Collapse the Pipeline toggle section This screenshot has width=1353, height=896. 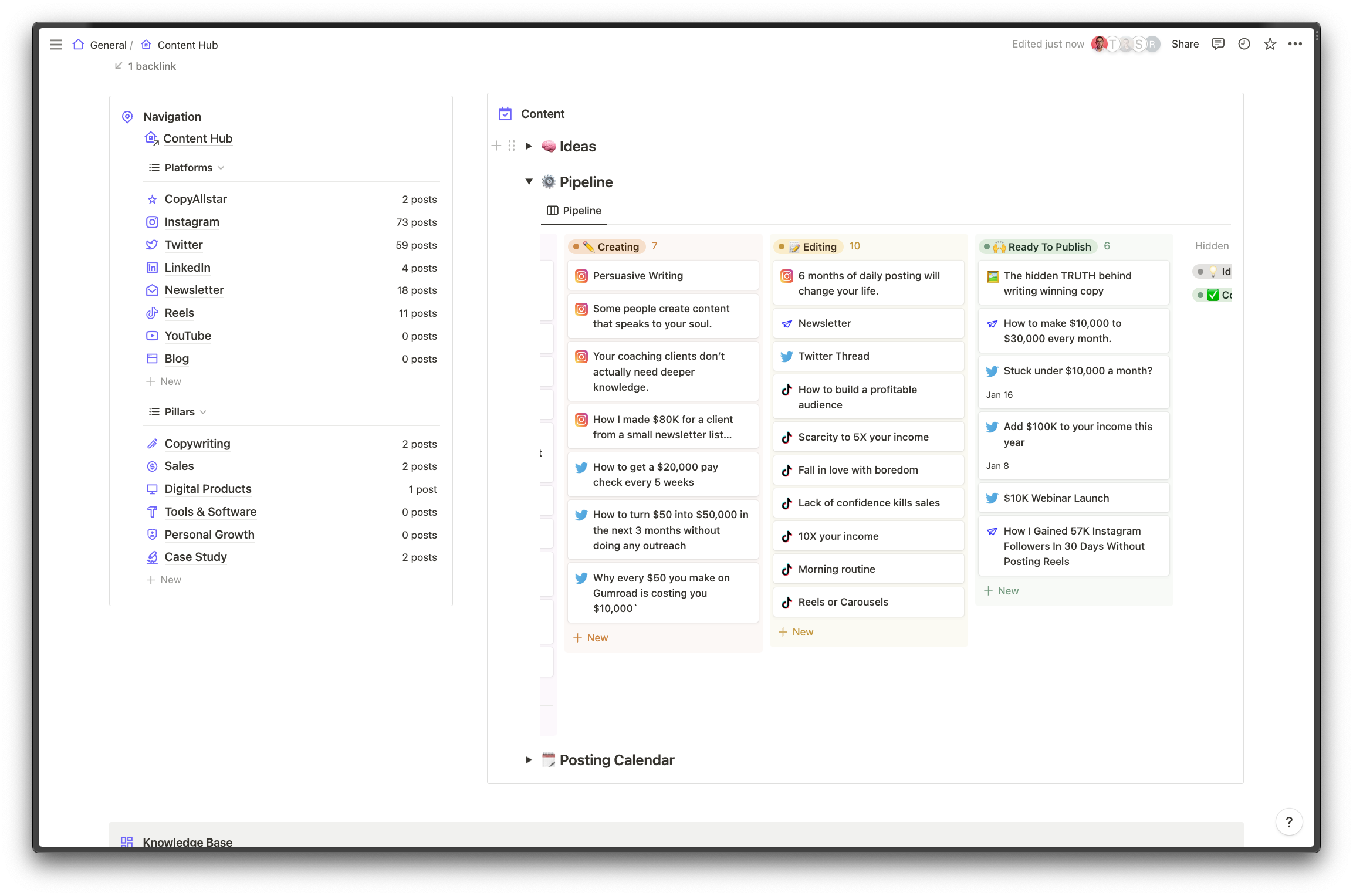pyautogui.click(x=529, y=182)
